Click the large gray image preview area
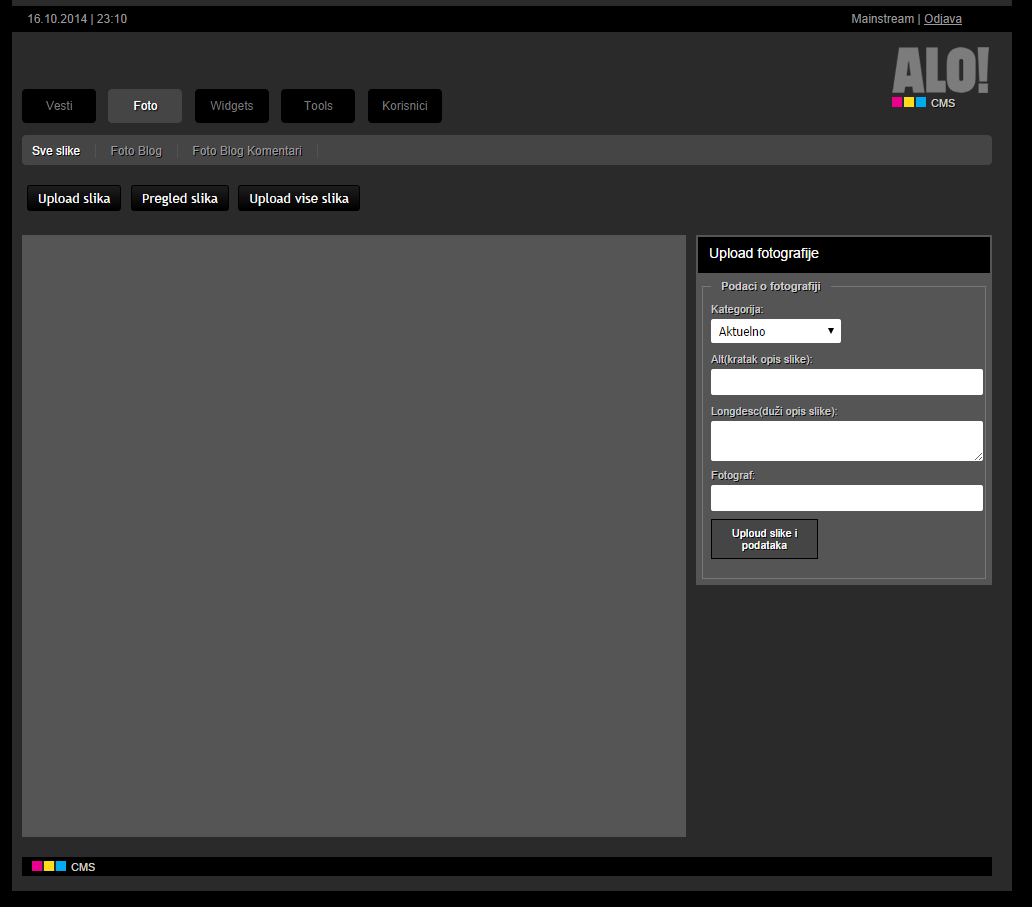The width and height of the screenshot is (1032, 907). 354,536
